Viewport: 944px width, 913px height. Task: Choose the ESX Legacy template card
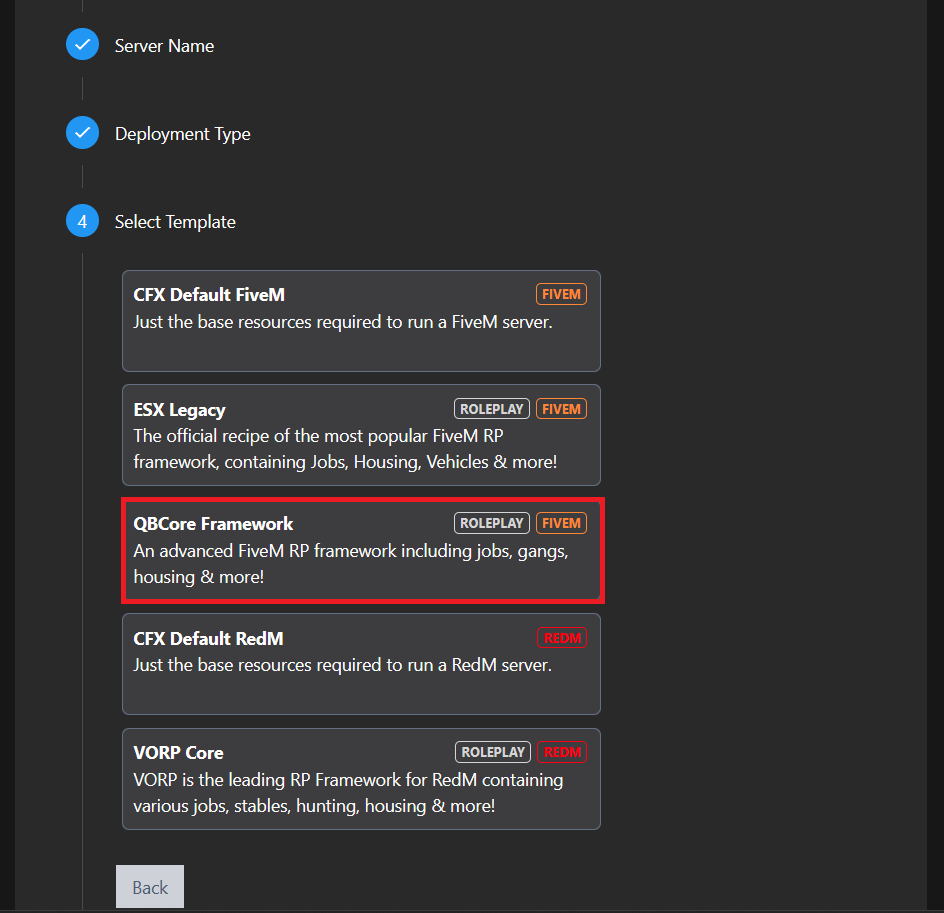pos(361,435)
